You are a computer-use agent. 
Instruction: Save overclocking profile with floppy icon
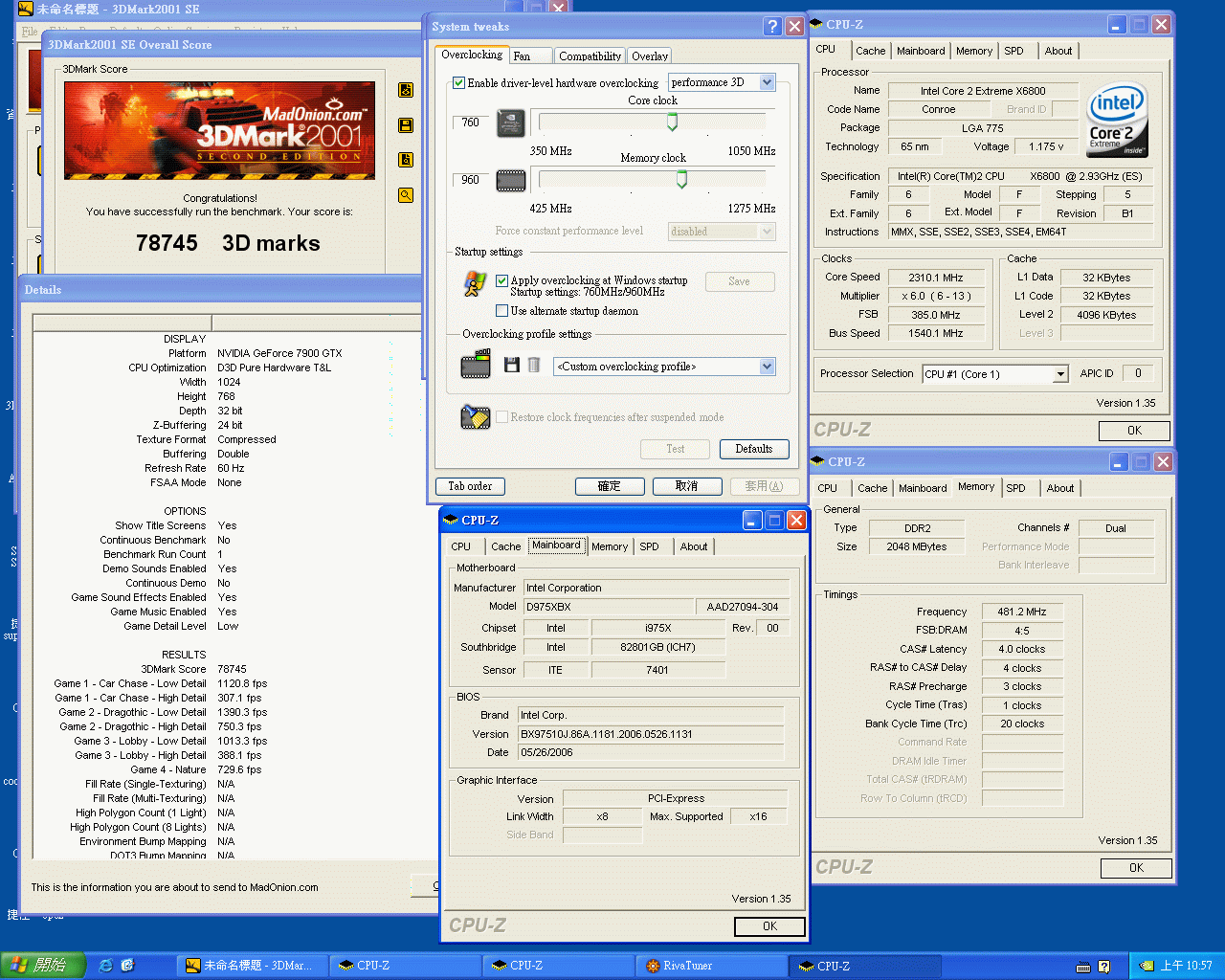[512, 366]
